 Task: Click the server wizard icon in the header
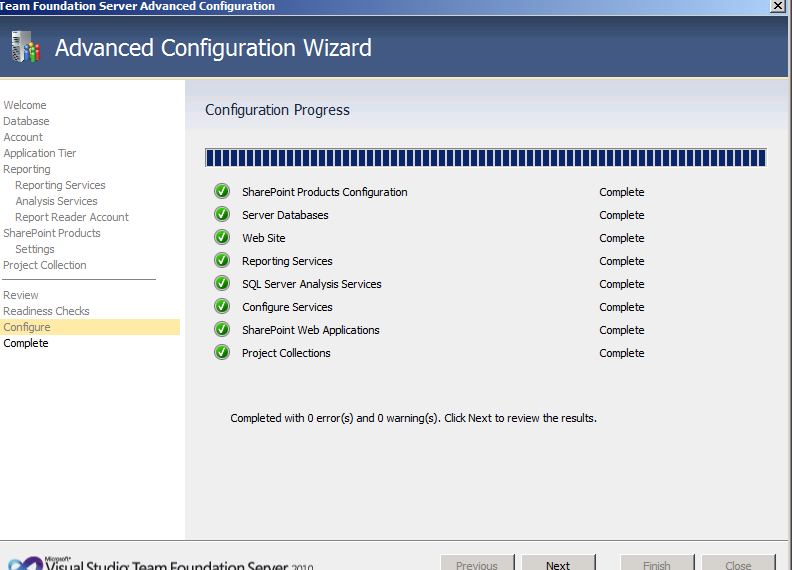click(x=25, y=47)
